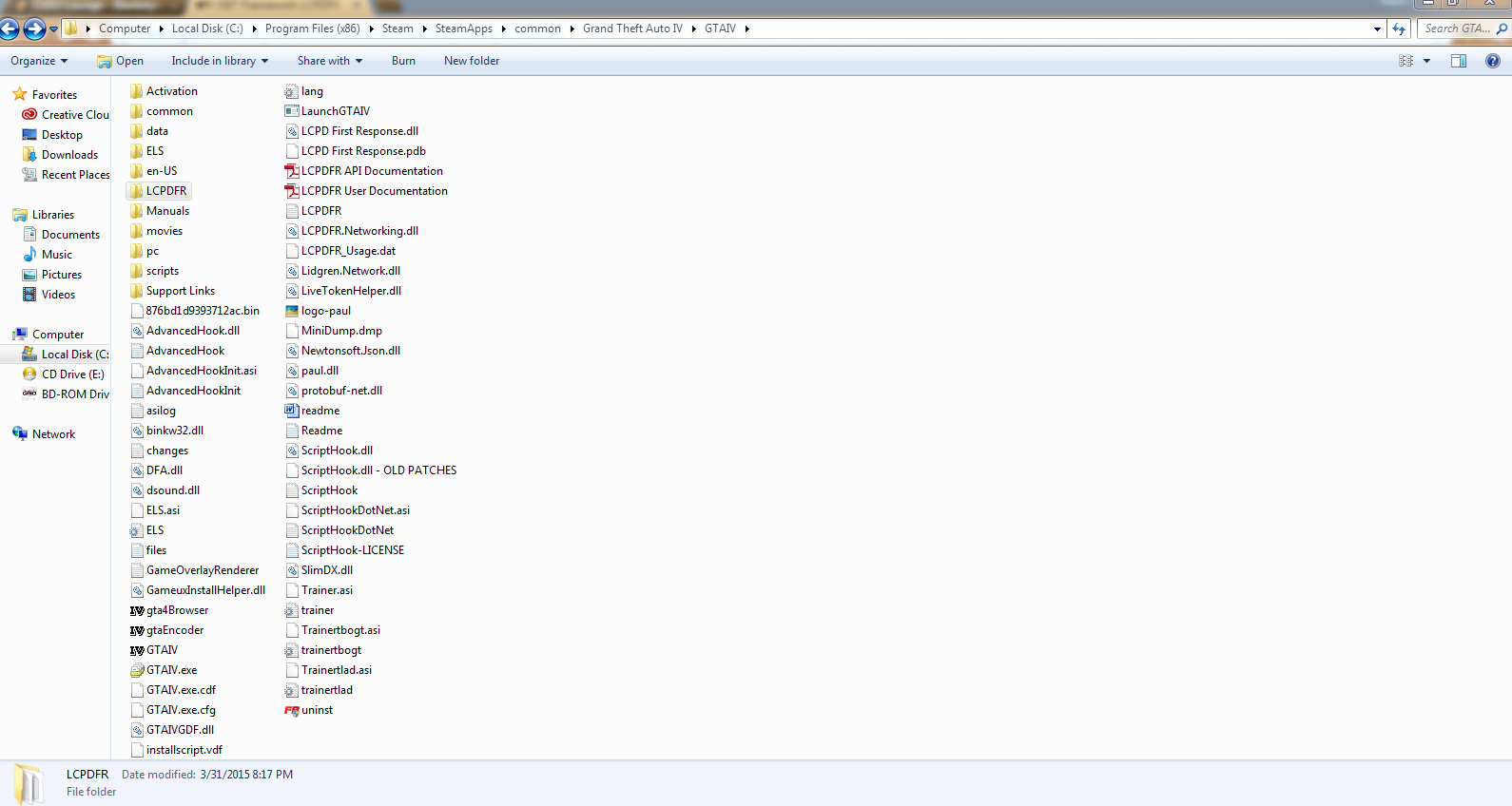
Task: Select the trainer config file icon
Action: click(292, 610)
